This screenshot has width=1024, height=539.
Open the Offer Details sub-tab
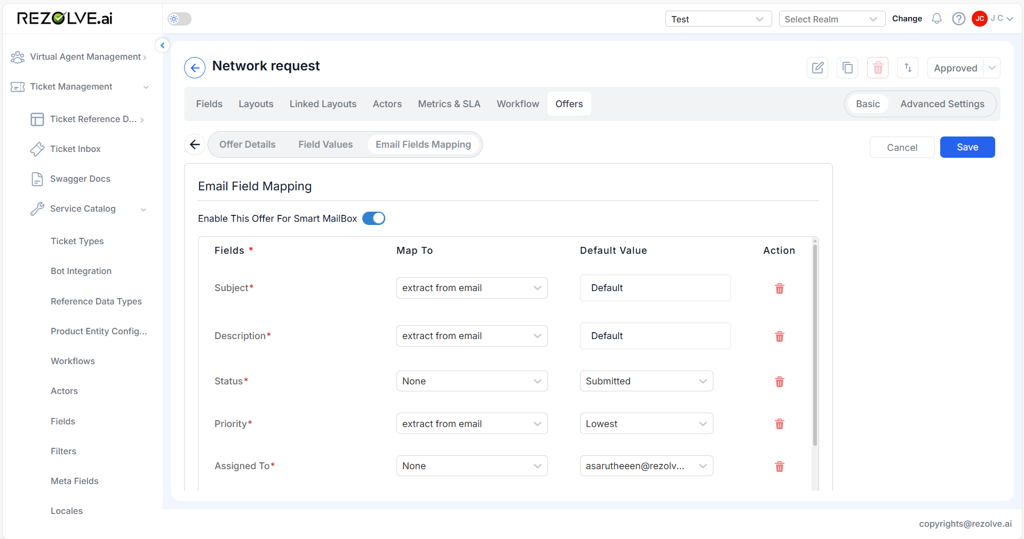point(248,144)
